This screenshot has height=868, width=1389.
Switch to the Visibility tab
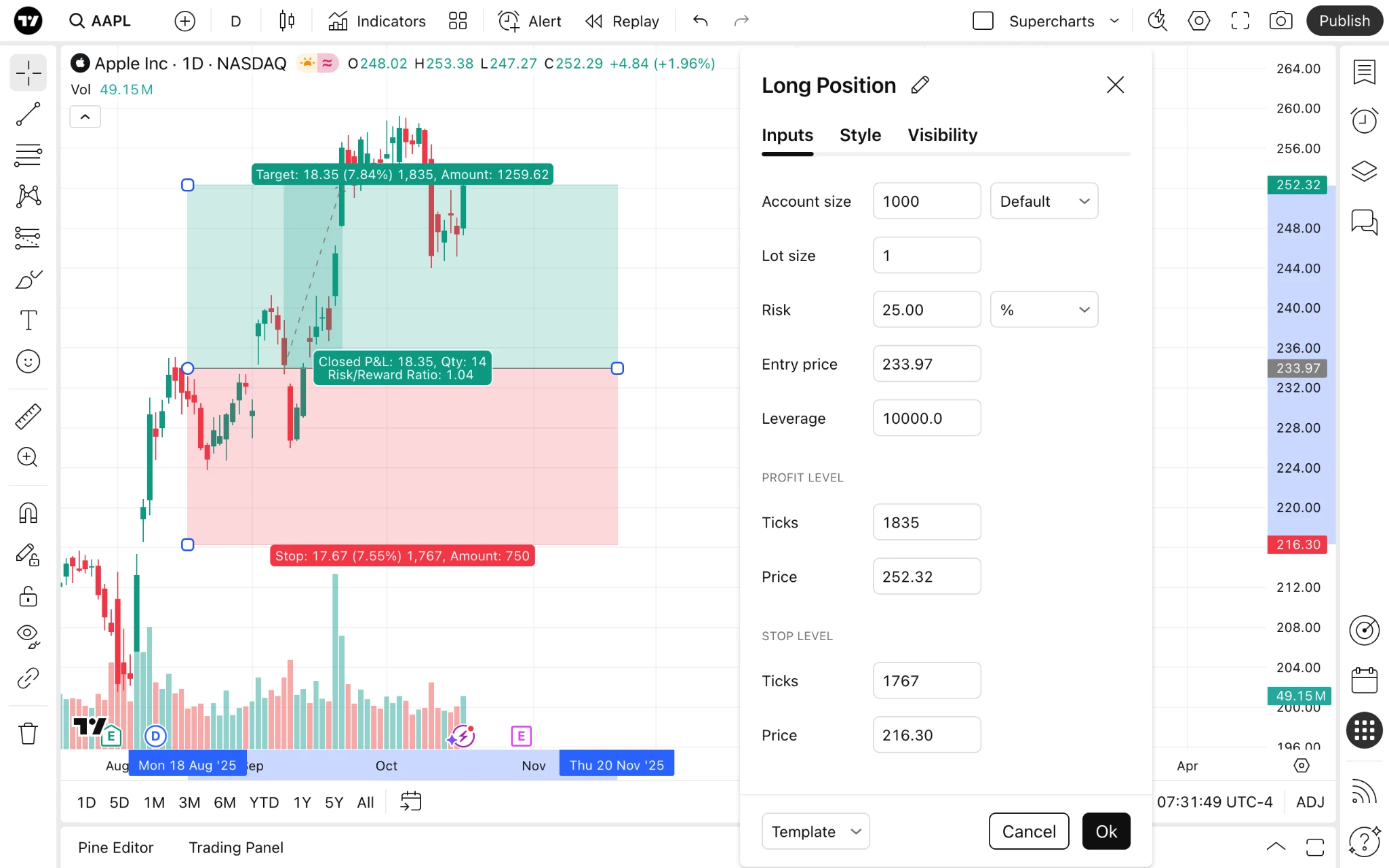click(x=942, y=135)
